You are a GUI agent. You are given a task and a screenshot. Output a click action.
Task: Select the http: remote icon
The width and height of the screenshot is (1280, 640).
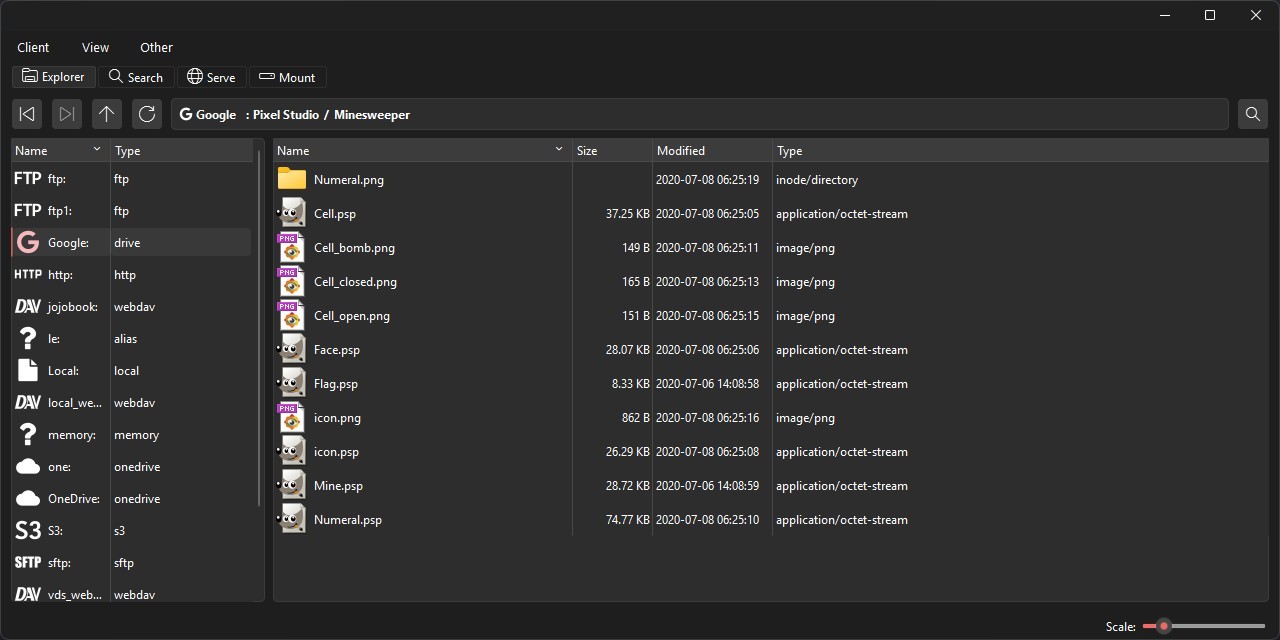tap(28, 275)
